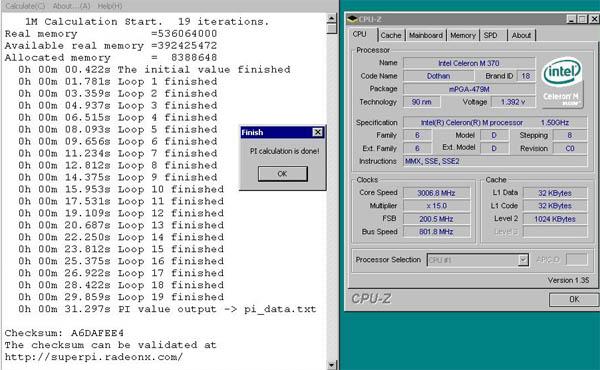Click the scrollbar down arrow
Viewport: 600px width, 370px height.
click(331, 365)
